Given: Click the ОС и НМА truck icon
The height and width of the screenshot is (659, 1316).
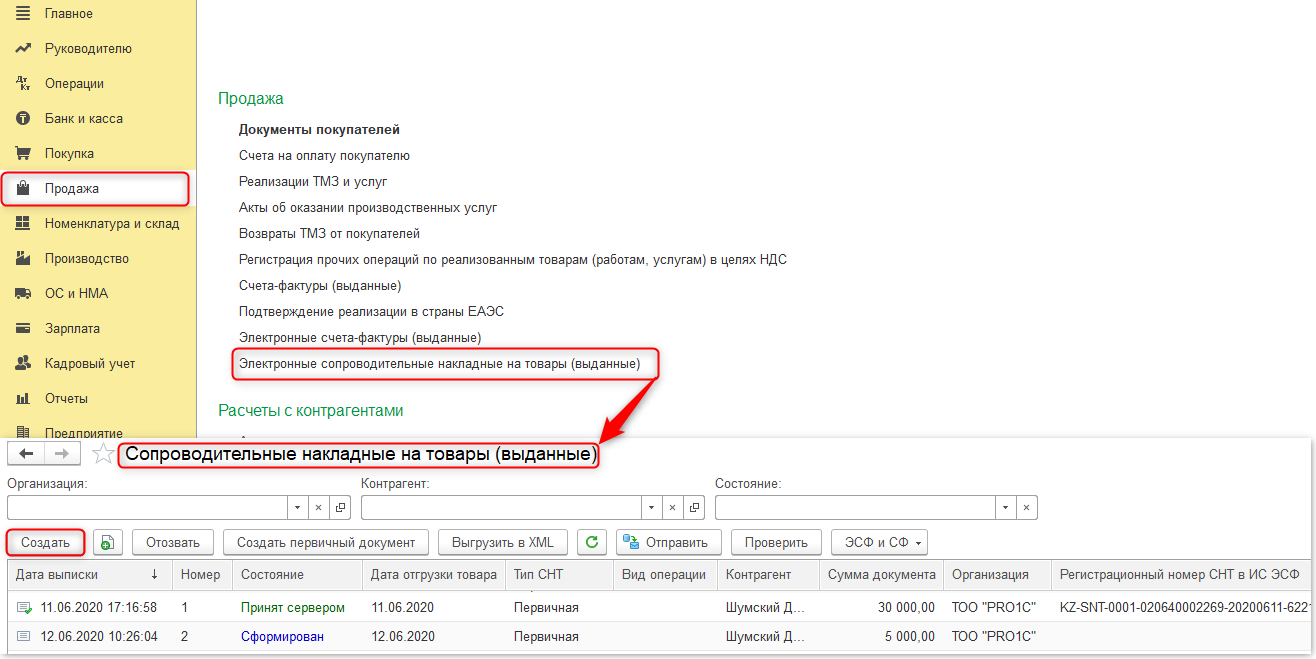Looking at the screenshot, I should (x=24, y=293).
